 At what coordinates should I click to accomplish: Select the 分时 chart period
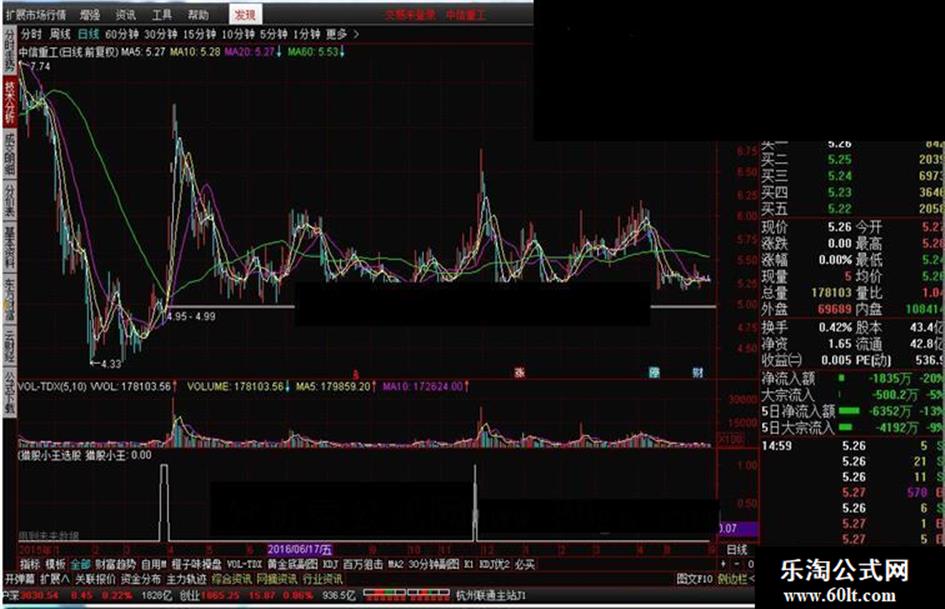point(31,34)
